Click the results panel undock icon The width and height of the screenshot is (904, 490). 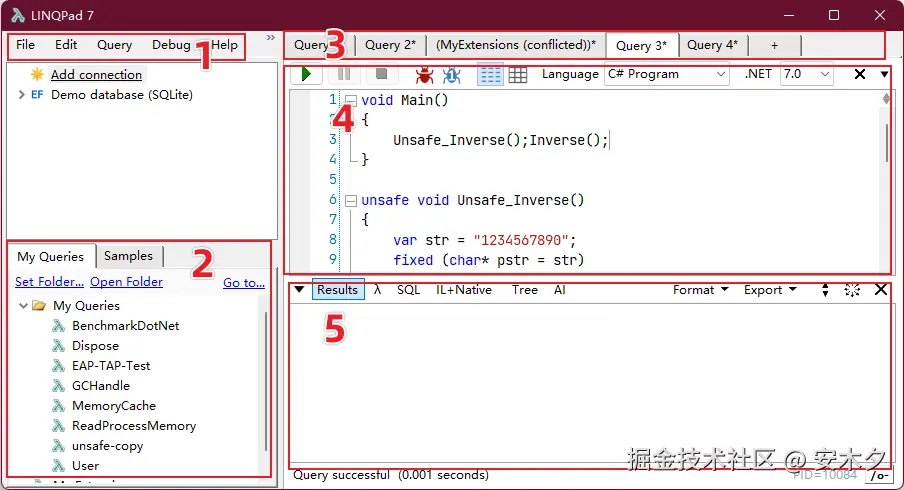[852, 290]
